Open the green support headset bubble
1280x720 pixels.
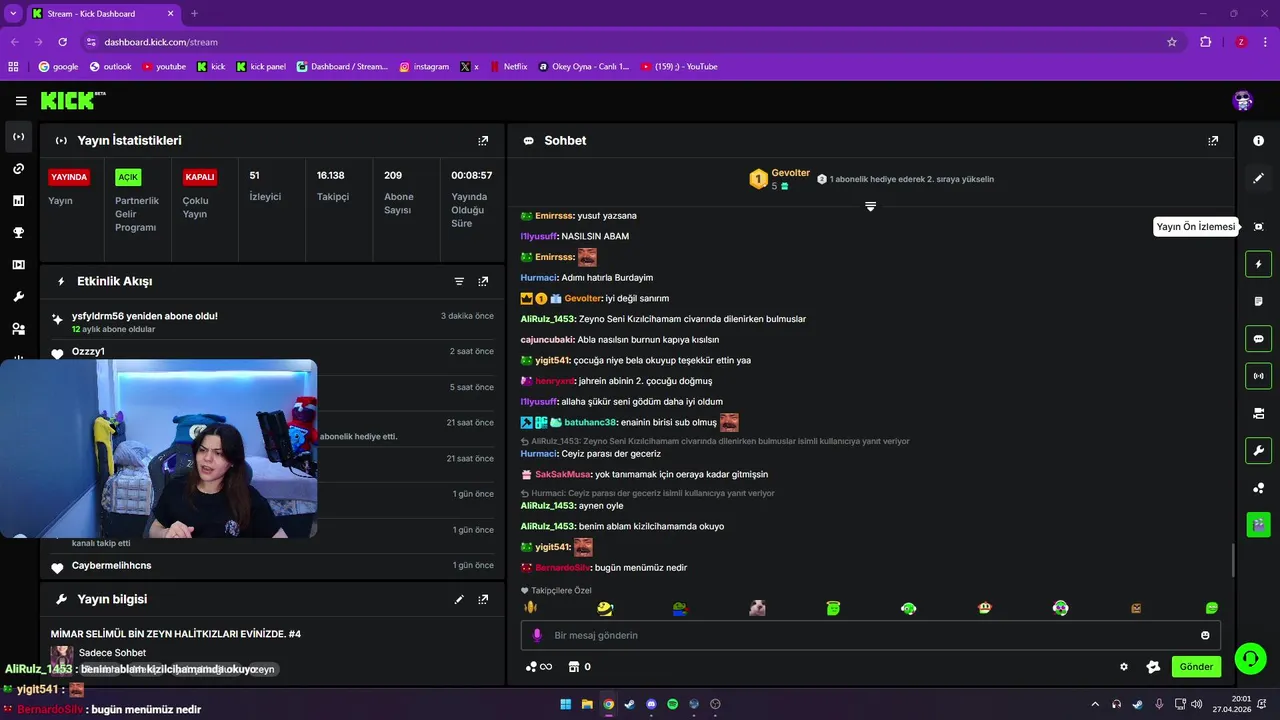pyautogui.click(x=1250, y=658)
